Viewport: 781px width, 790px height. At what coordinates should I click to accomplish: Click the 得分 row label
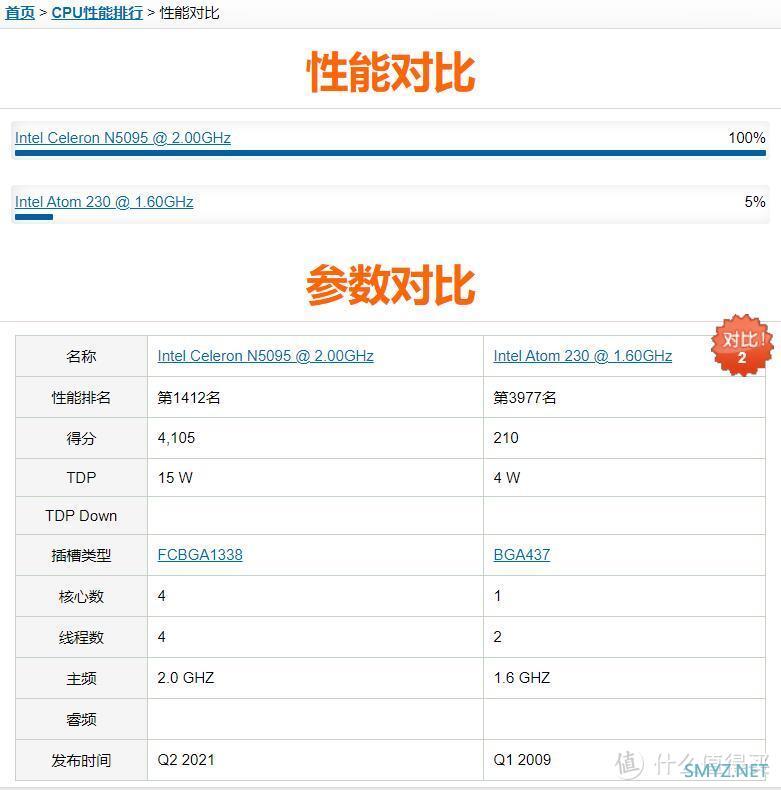81,438
